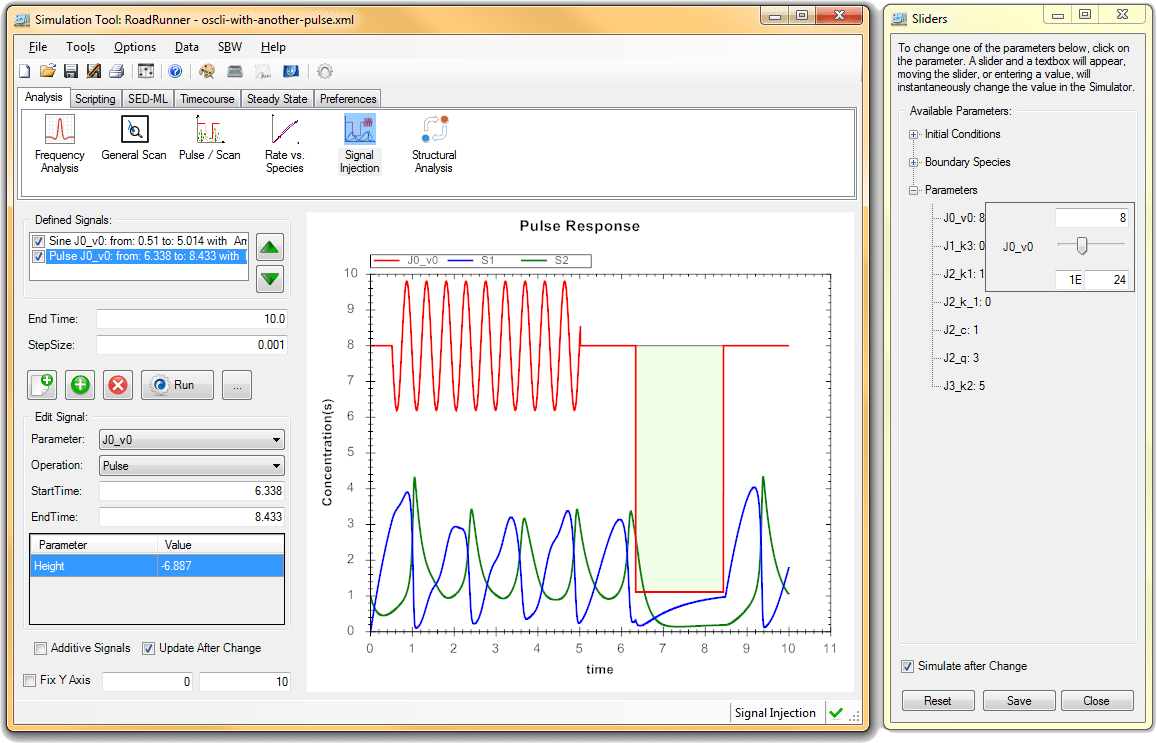
Task: Uncheck Update After Change
Action: (x=147, y=648)
